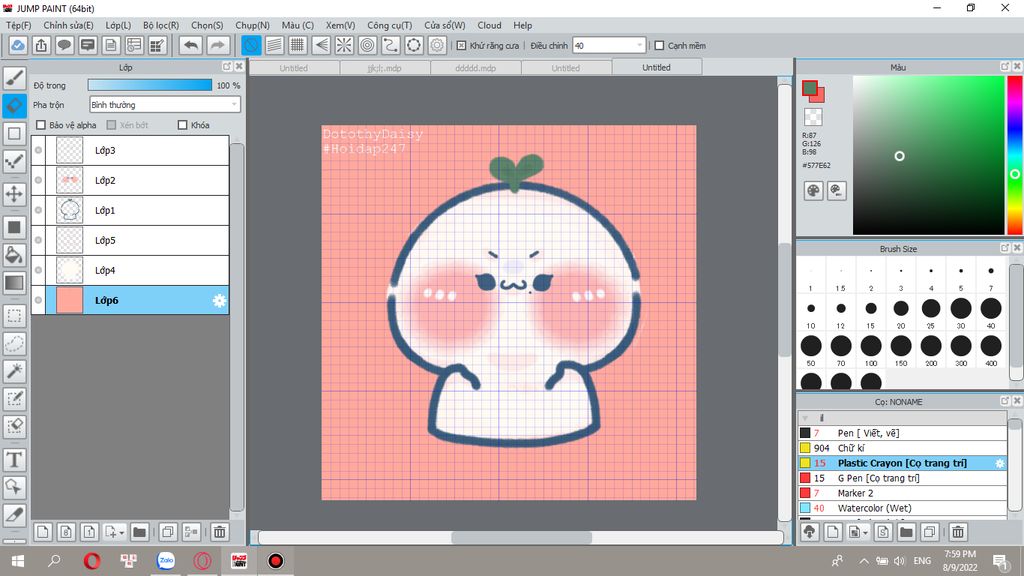Image resolution: width=1024 pixels, height=576 pixels.
Task: Open the Pha trộn blend mode dropdown
Action: tap(165, 104)
